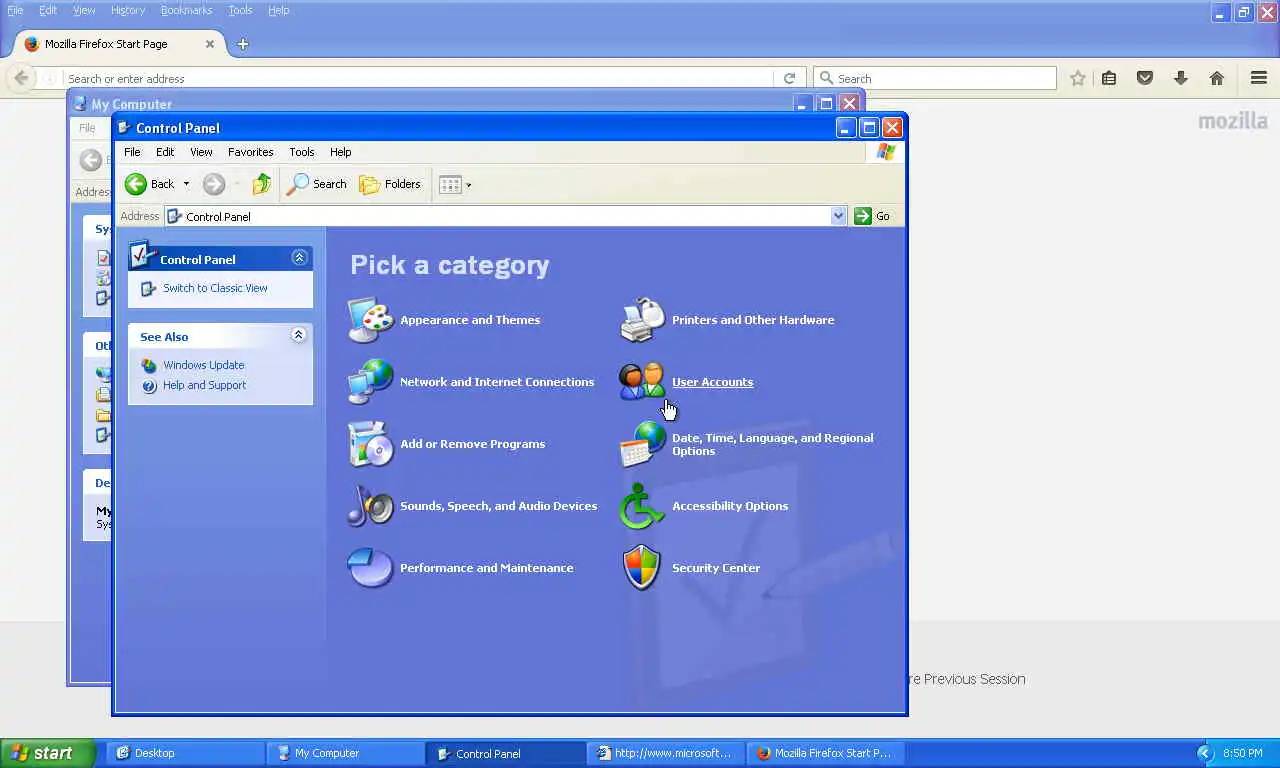
Task: Open Performance and Maintenance pie chart icon
Action: (370, 568)
